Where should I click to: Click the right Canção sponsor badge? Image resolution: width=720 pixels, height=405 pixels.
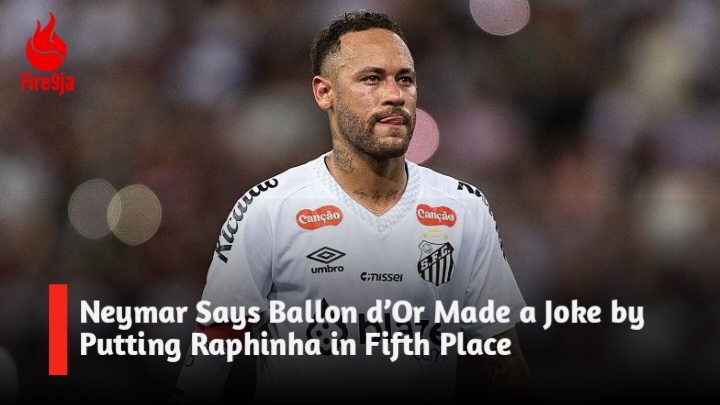click(436, 215)
